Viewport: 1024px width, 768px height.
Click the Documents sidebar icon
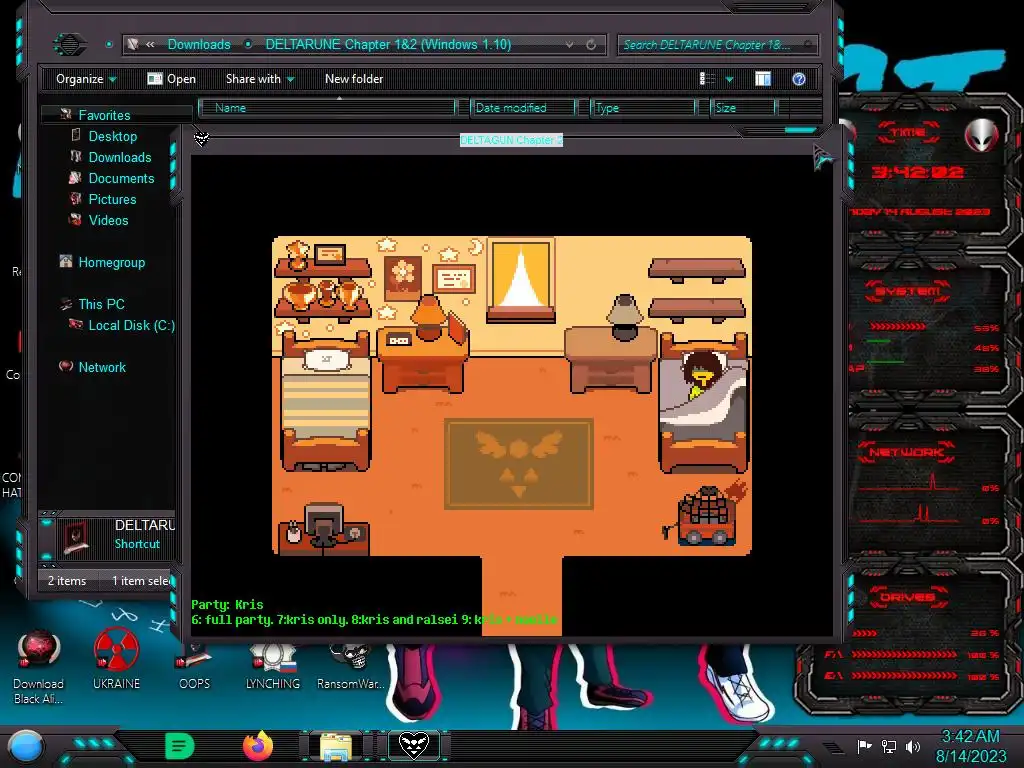tap(75, 178)
